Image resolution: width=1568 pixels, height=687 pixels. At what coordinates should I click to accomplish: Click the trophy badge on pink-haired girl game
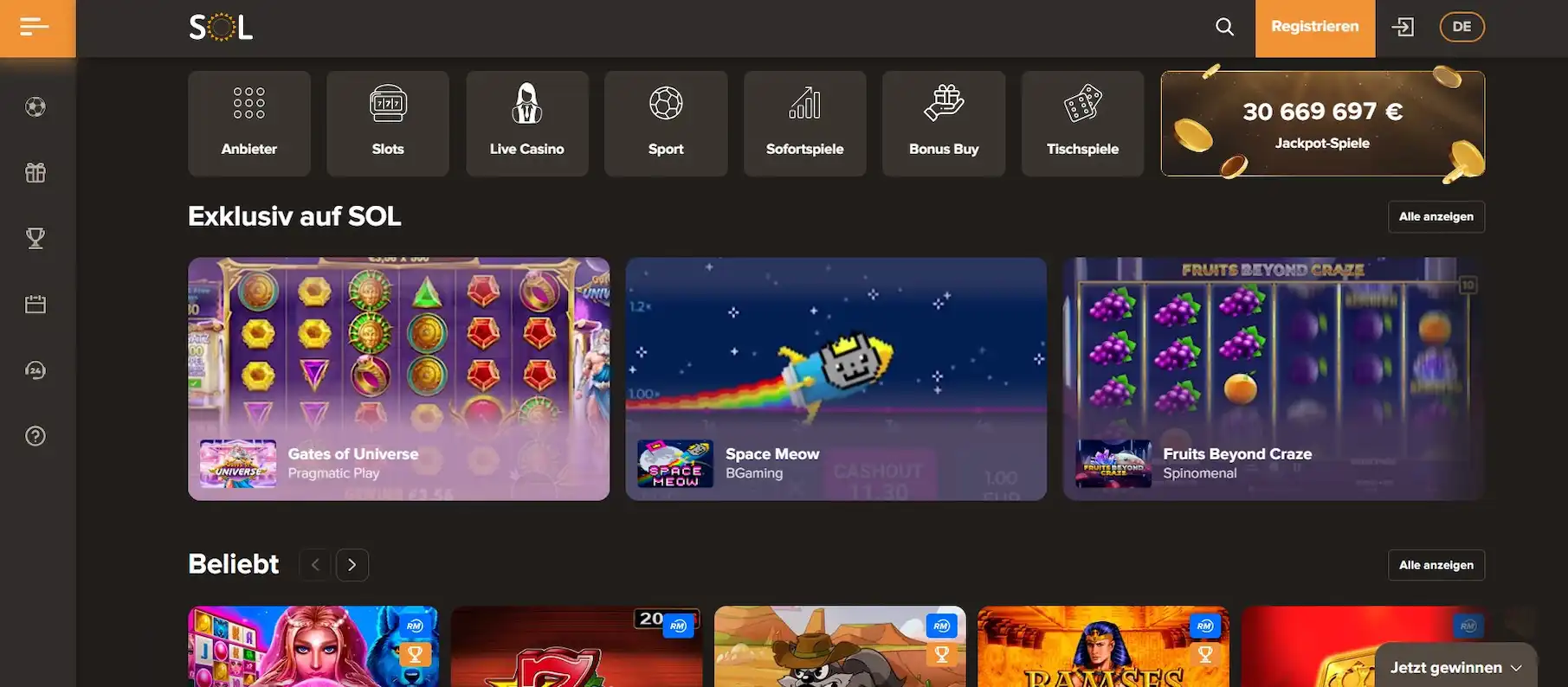pos(415,655)
